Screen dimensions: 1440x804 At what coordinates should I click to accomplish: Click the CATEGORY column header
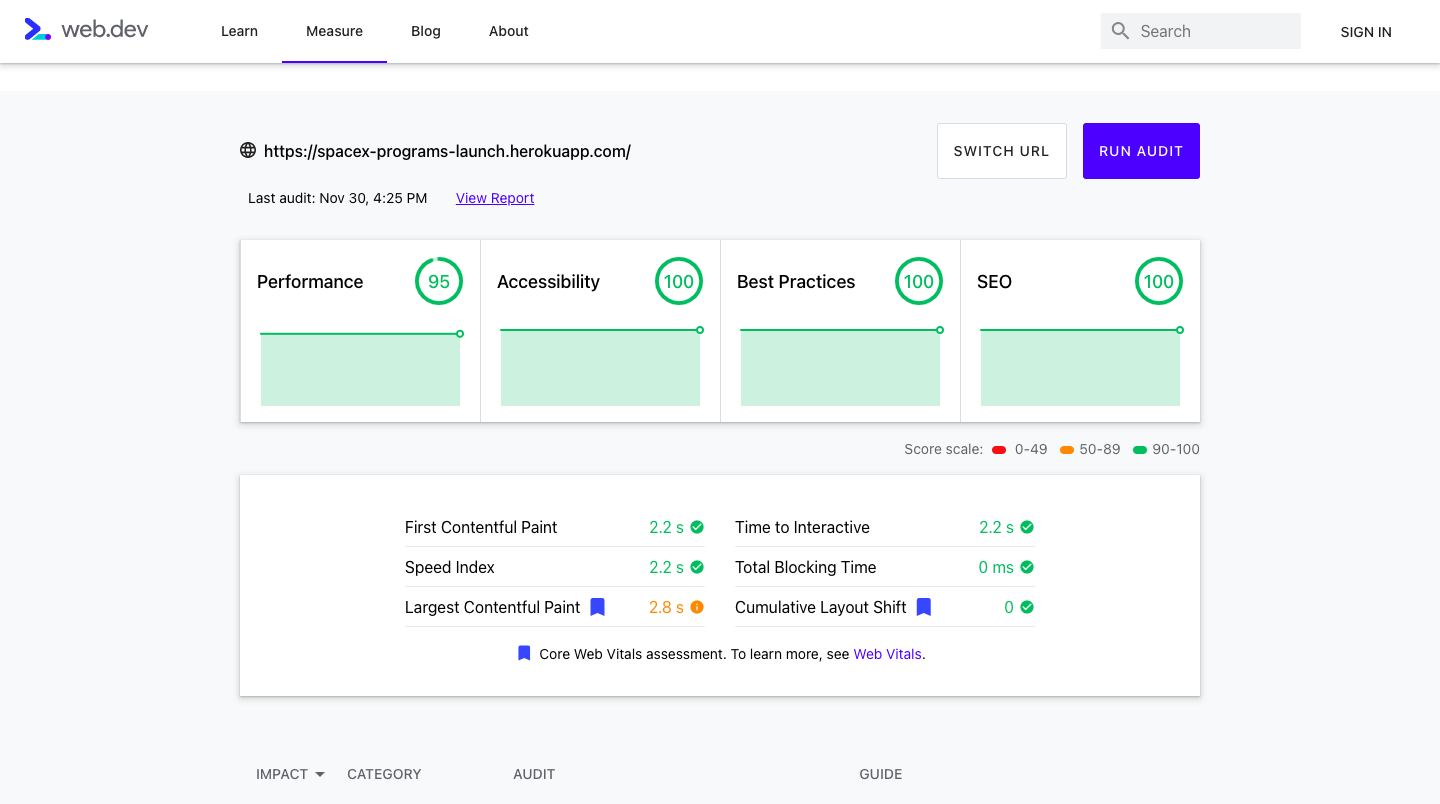[x=384, y=774]
